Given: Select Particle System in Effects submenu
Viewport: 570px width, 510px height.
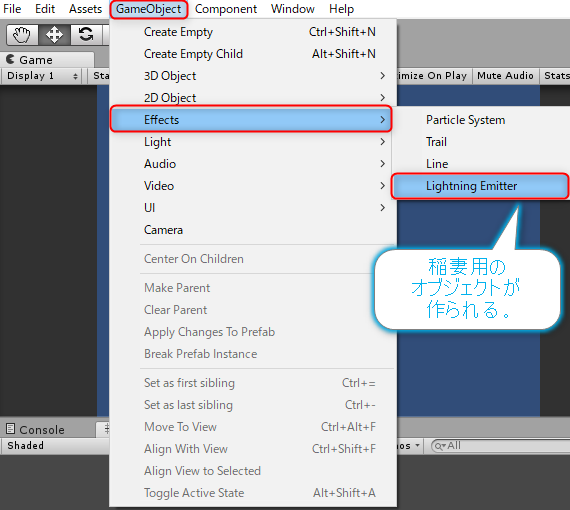Looking at the screenshot, I should (482, 120).
